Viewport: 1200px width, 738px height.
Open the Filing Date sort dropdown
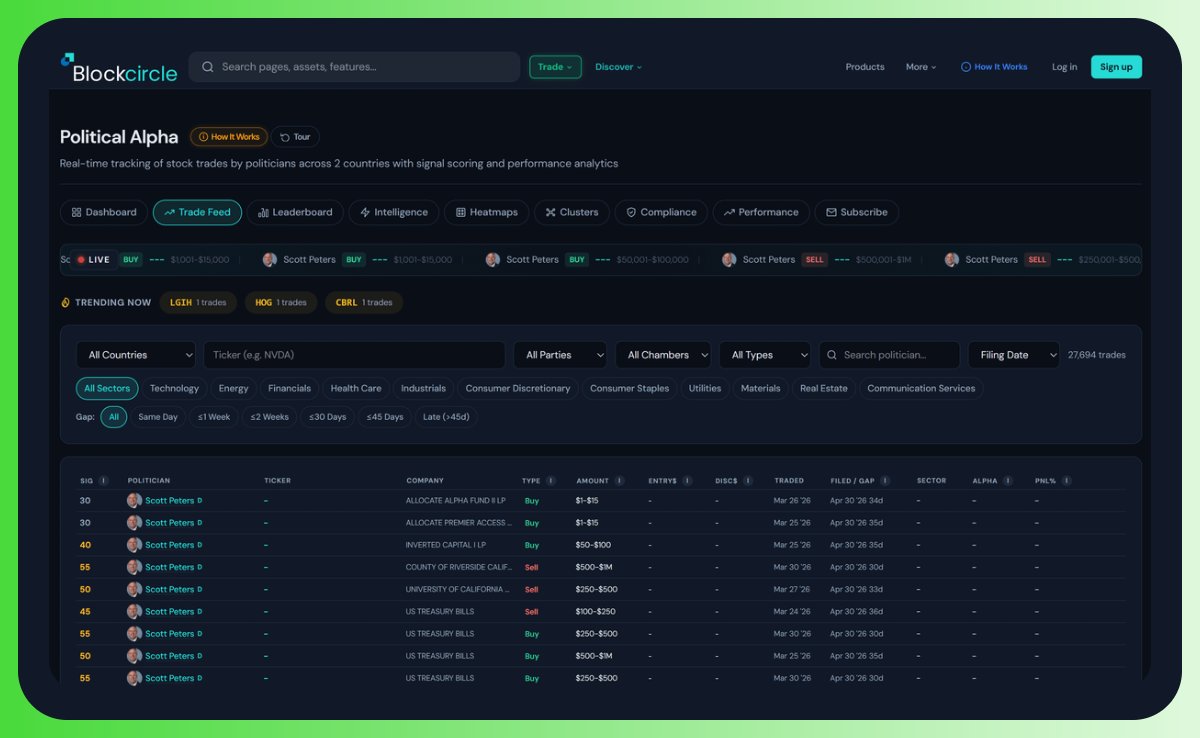coord(1014,355)
